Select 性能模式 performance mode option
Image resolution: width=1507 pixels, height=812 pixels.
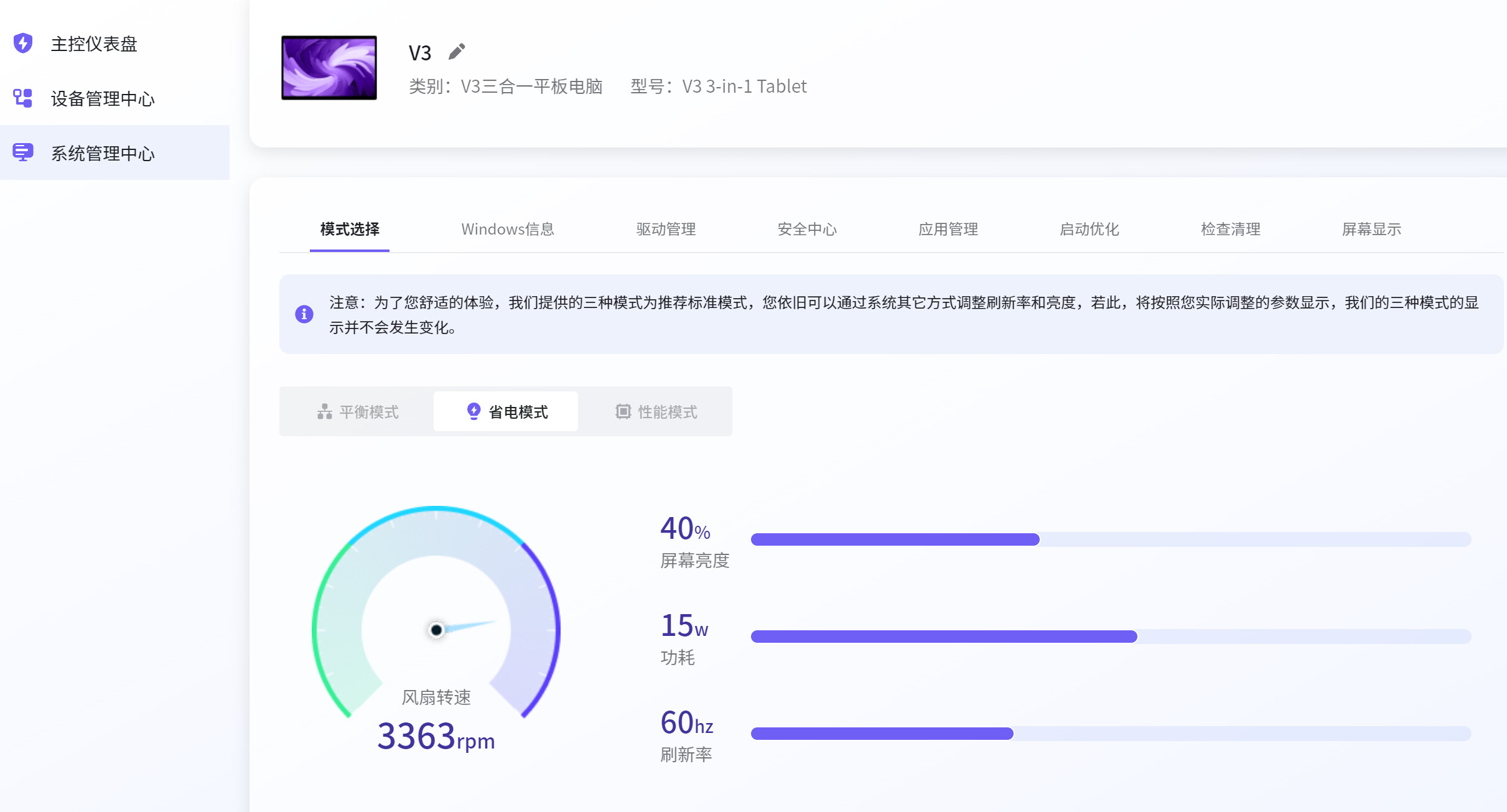656,412
